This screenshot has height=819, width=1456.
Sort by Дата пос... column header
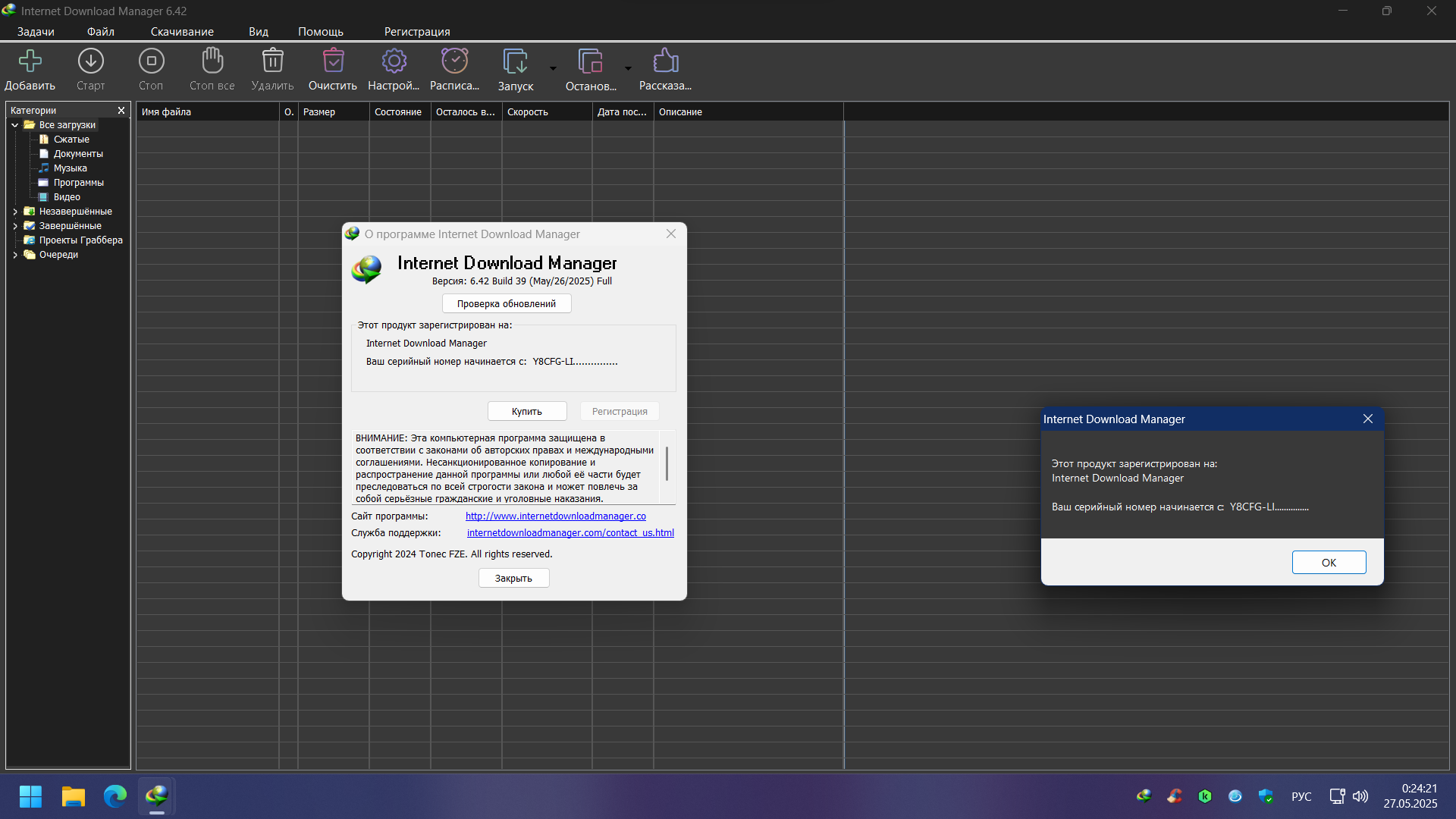[x=623, y=112]
